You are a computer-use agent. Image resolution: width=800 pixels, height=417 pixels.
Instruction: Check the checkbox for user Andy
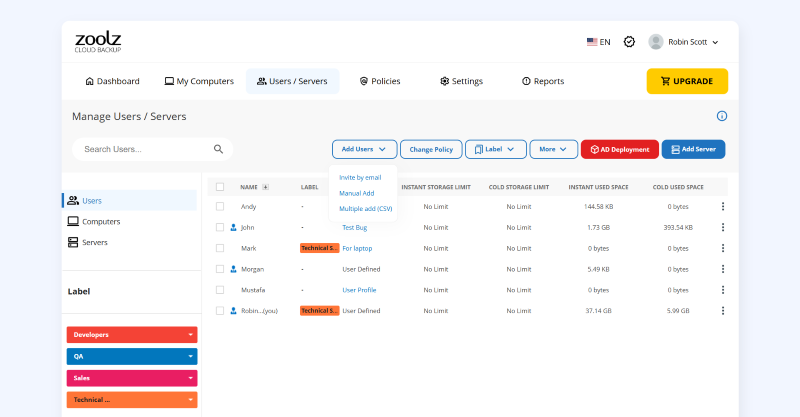click(220, 206)
